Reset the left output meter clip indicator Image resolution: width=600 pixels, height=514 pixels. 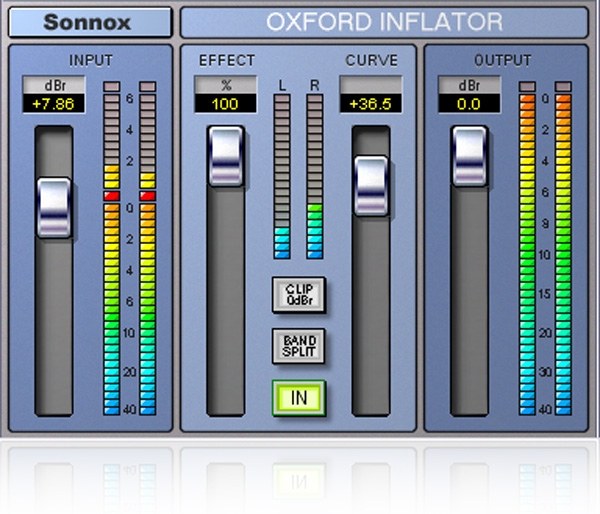pos(527,87)
